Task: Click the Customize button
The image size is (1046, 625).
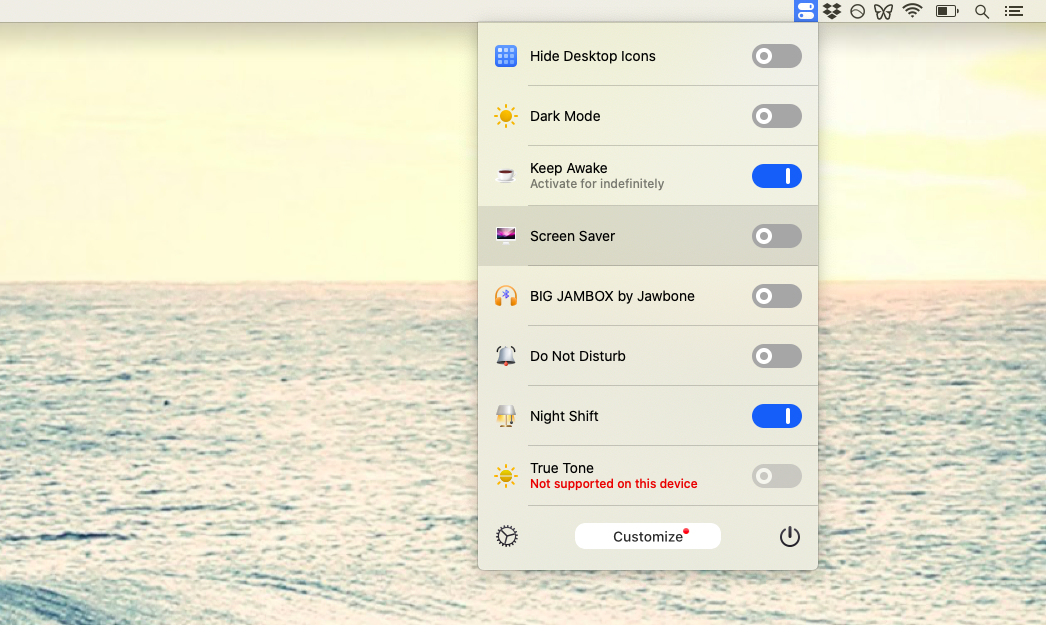Action: pyautogui.click(x=648, y=536)
